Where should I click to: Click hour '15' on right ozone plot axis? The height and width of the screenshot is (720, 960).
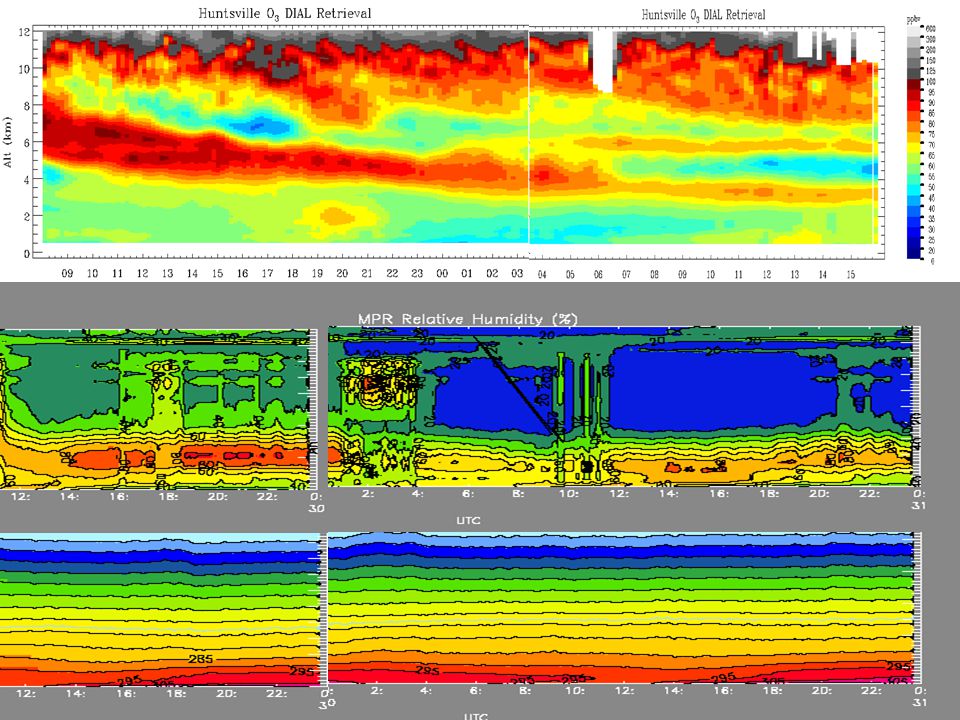point(851,275)
